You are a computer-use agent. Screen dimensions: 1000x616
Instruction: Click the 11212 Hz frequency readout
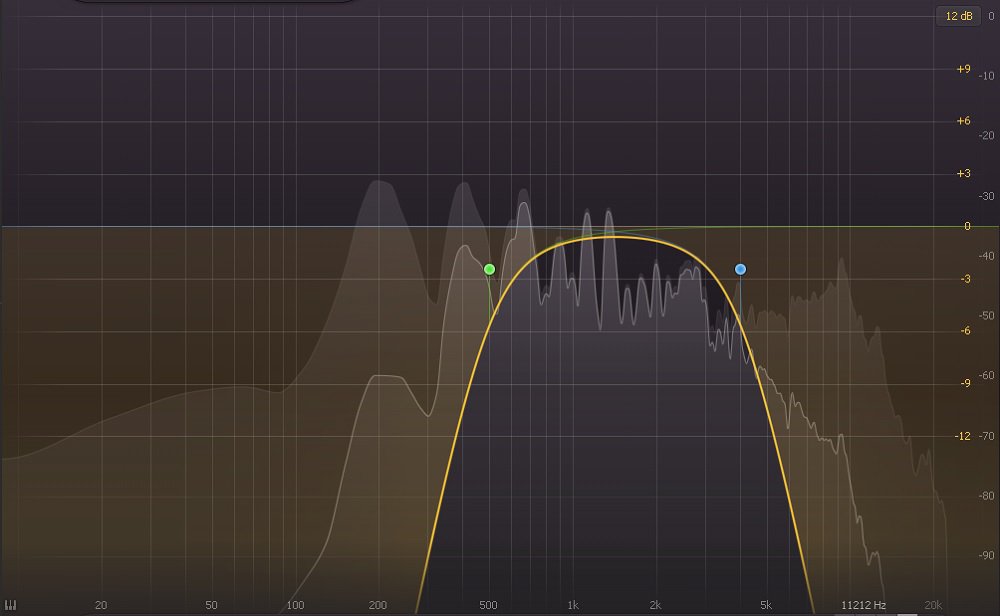pos(863,605)
